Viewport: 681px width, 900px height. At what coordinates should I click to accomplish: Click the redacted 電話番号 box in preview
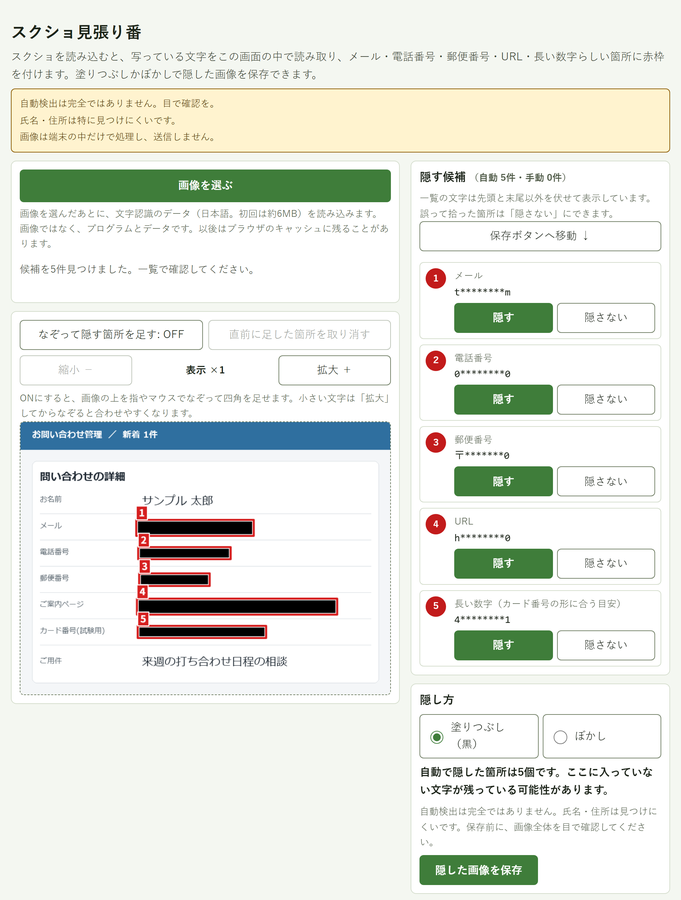coord(184,553)
